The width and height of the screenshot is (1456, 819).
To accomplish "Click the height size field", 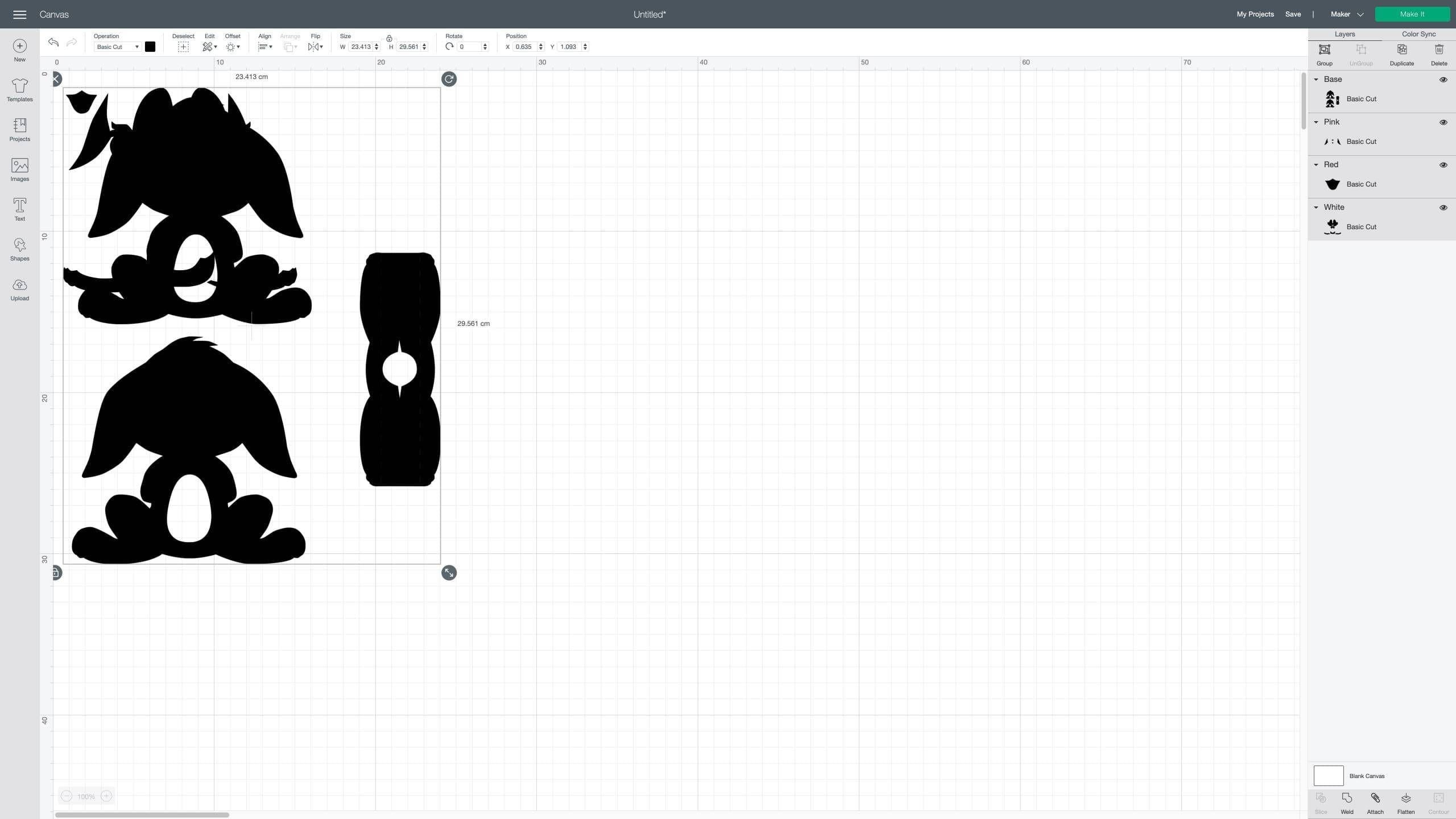I will [x=408, y=47].
